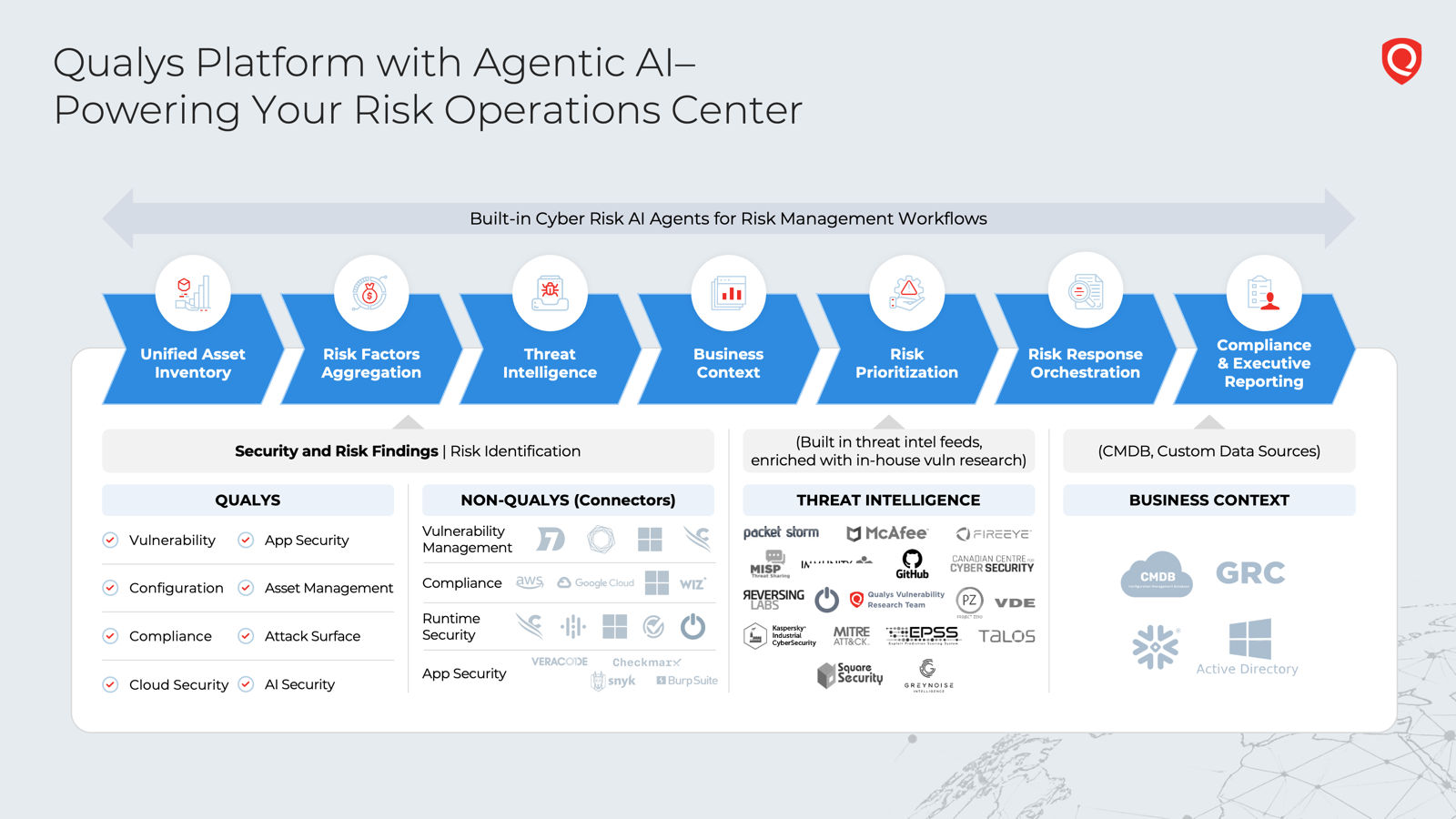Image resolution: width=1456 pixels, height=819 pixels.
Task: Click the check mark beside Cloud Security
Action: 110,684
